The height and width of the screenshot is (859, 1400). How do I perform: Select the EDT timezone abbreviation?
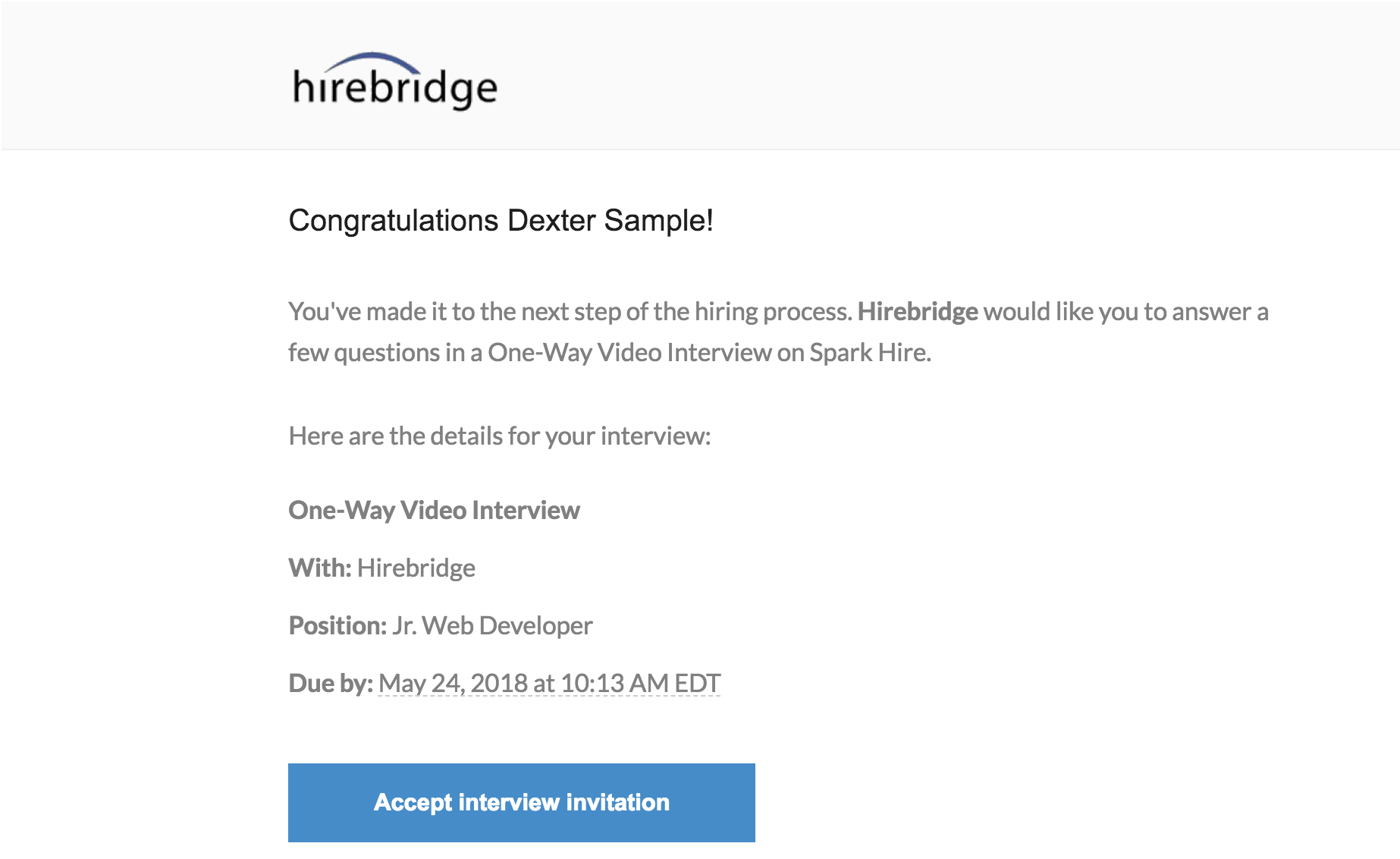point(699,682)
